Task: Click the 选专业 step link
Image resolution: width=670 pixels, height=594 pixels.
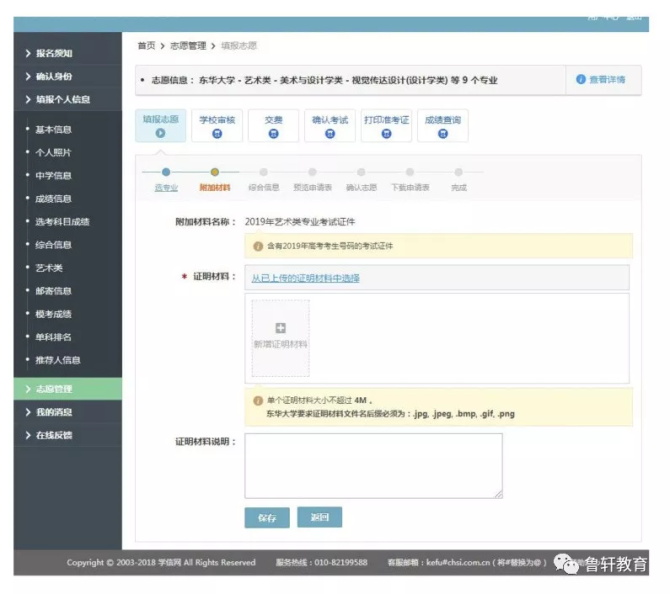Action: click(166, 188)
